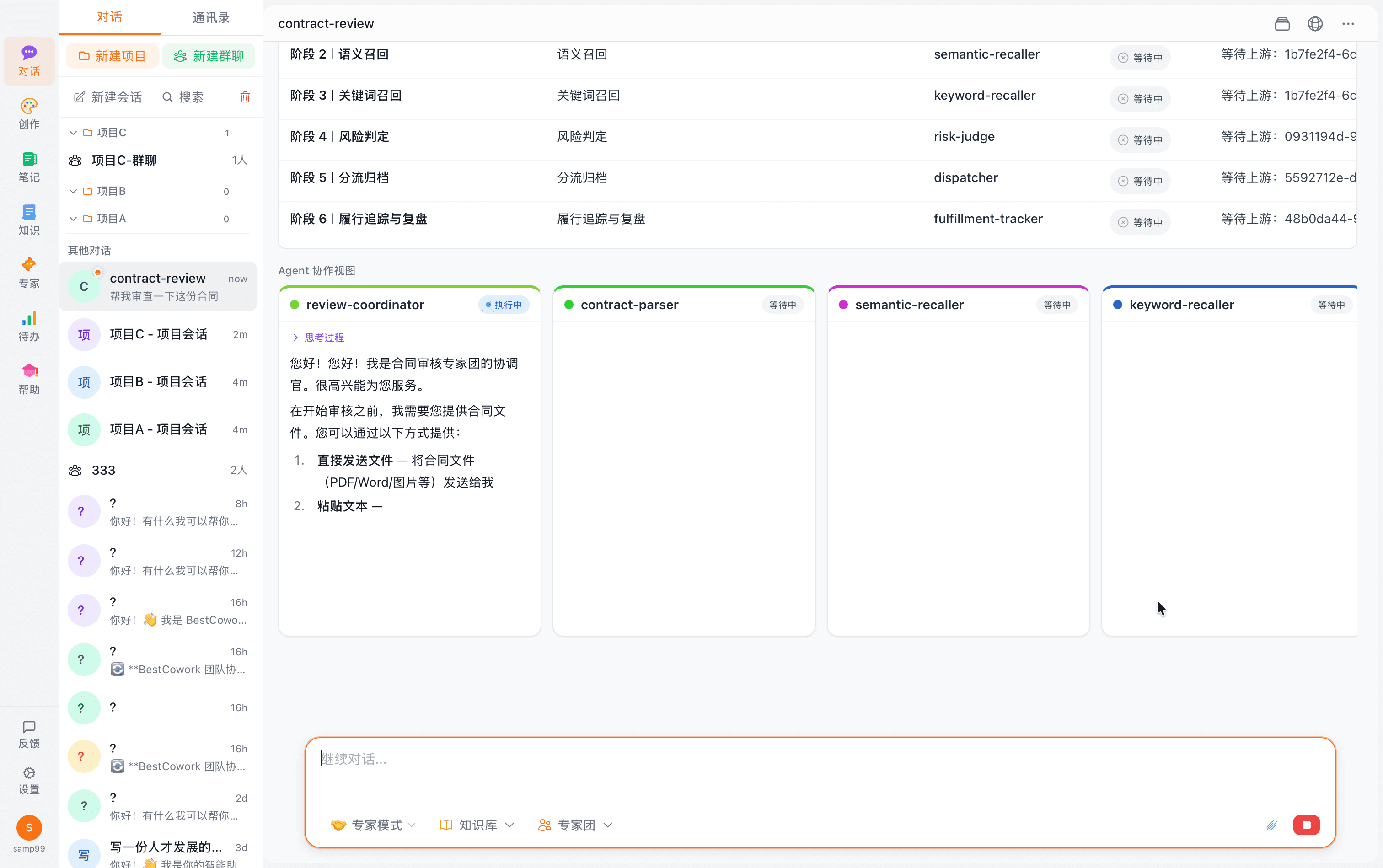Viewport: 1383px width, 868px height.
Task: Open the 项目B - 项目会话 conversation
Action: click(x=158, y=382)
